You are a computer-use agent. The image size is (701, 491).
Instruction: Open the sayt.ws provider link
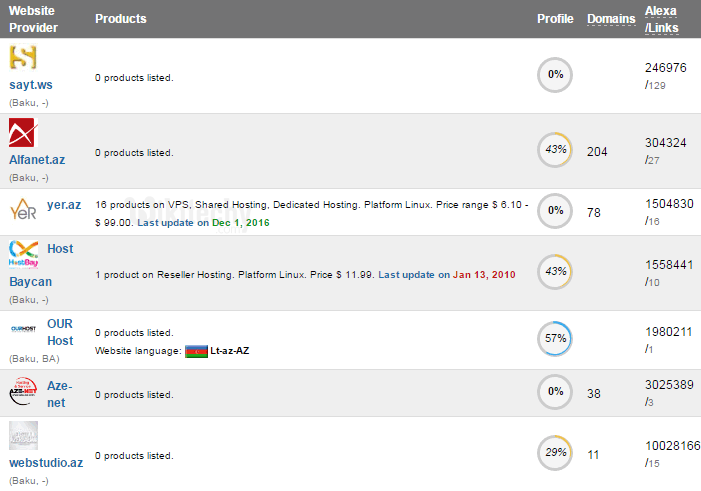point(31,85)
